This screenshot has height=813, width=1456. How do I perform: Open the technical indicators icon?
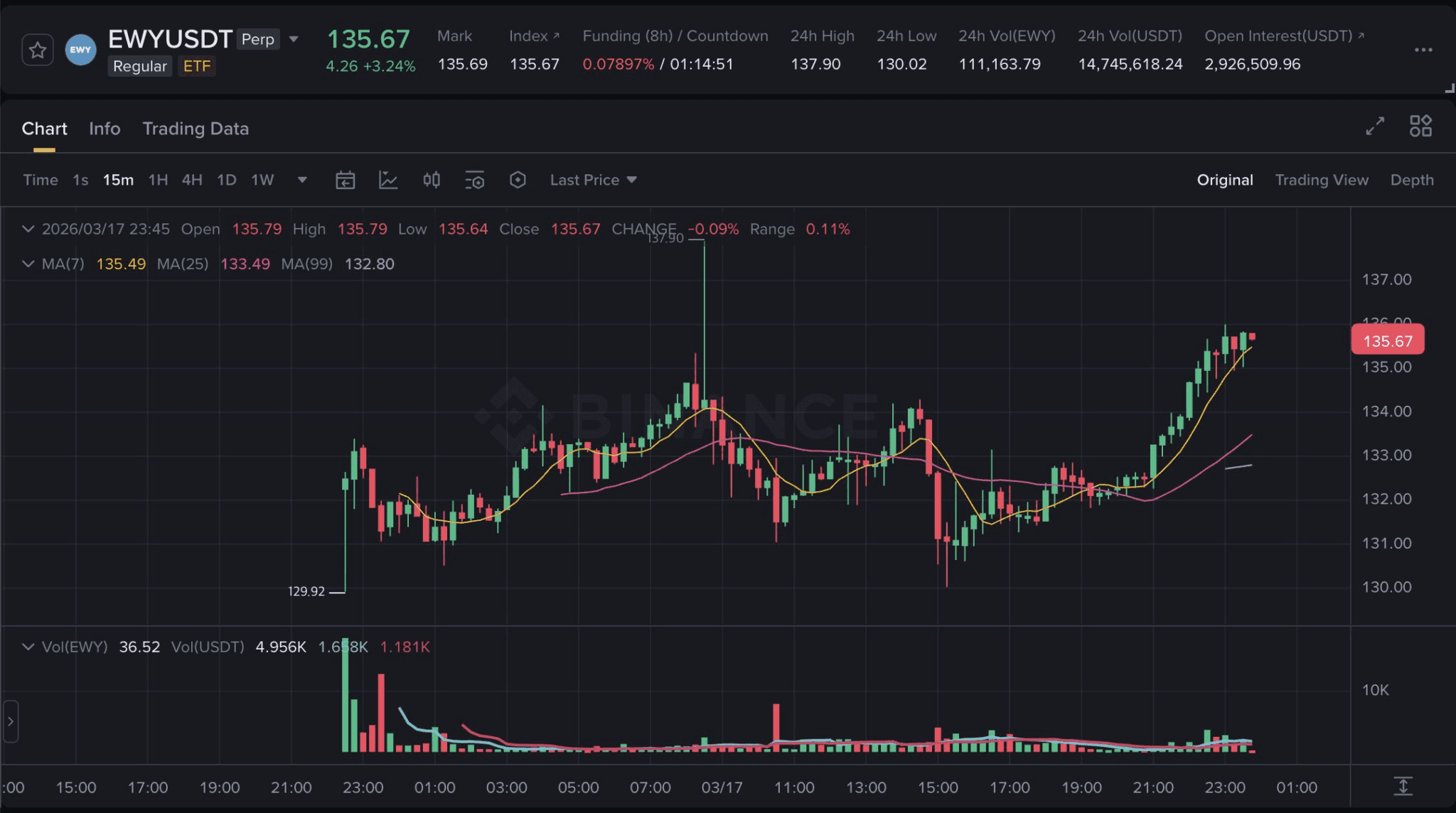pos(388,180)
